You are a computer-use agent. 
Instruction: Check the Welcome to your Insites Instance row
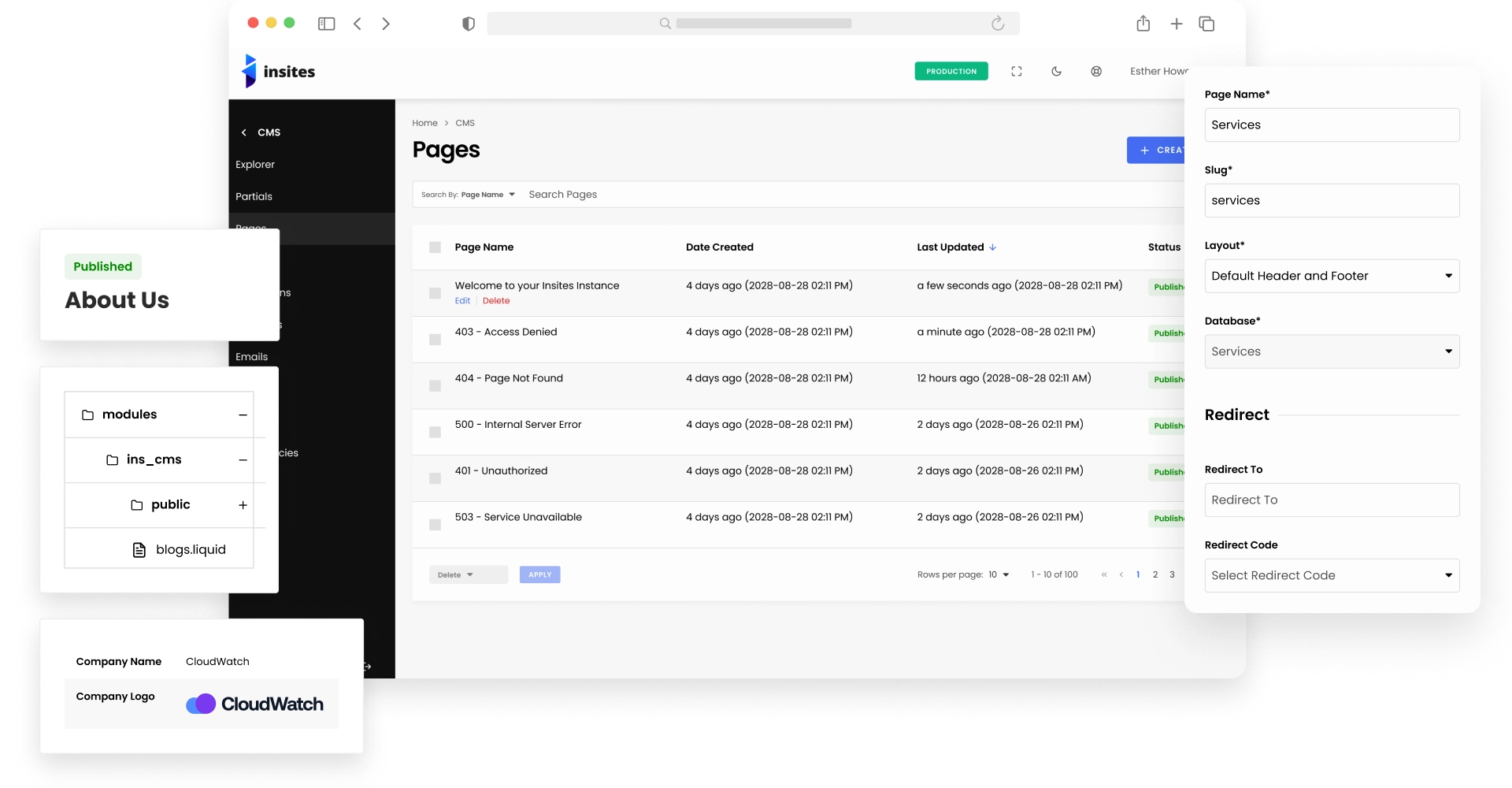[435, 293]
